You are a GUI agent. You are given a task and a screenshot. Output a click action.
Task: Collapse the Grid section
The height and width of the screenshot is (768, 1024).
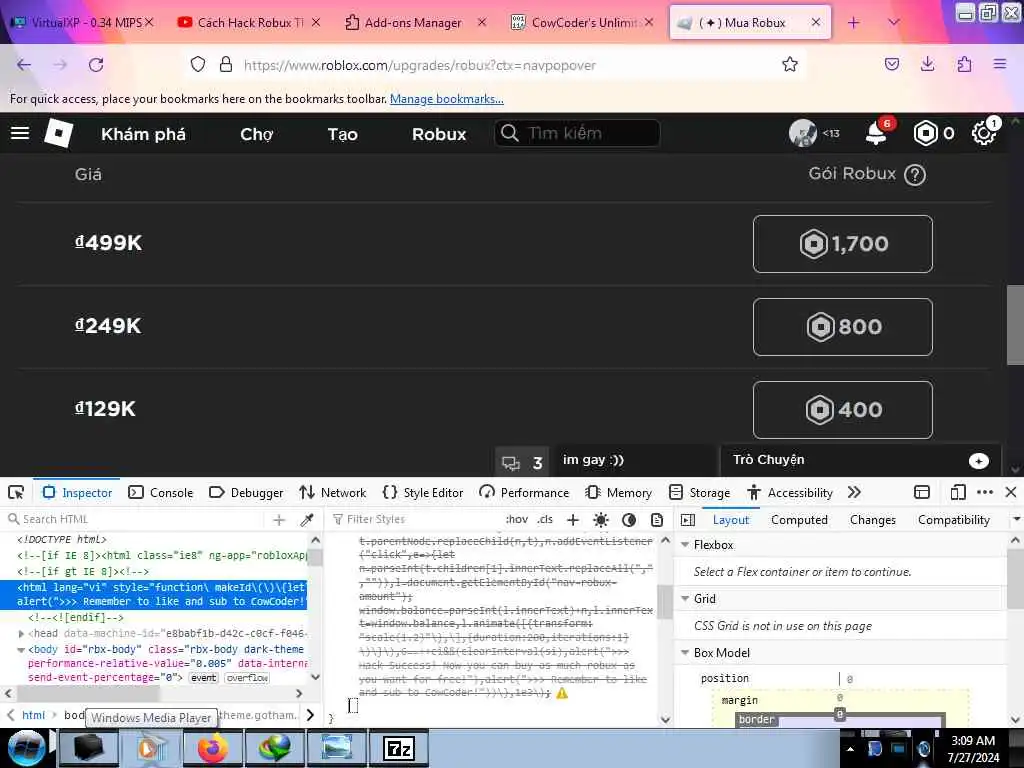click(685, 598)
